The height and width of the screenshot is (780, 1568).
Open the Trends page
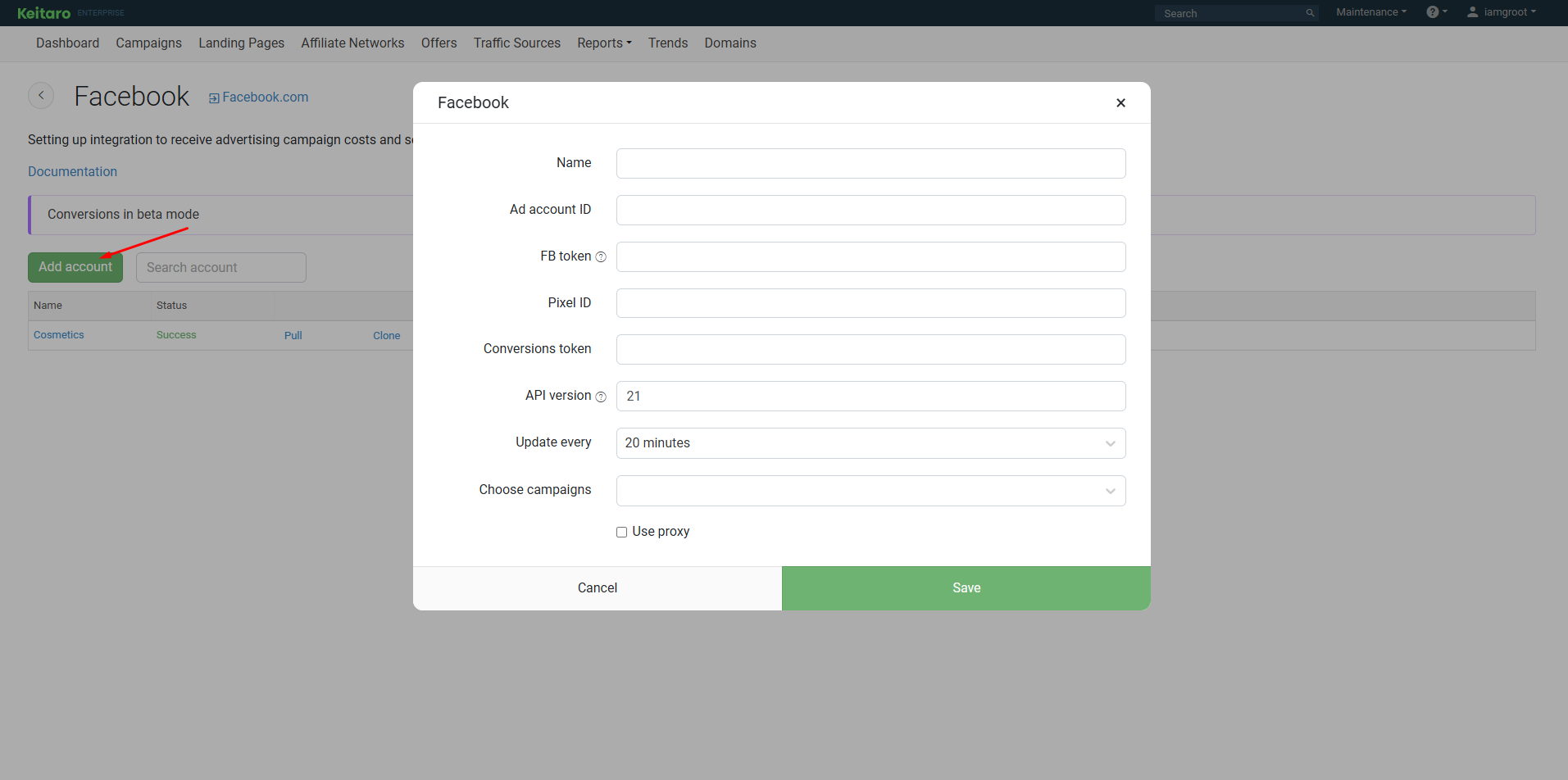coord(667,43)
